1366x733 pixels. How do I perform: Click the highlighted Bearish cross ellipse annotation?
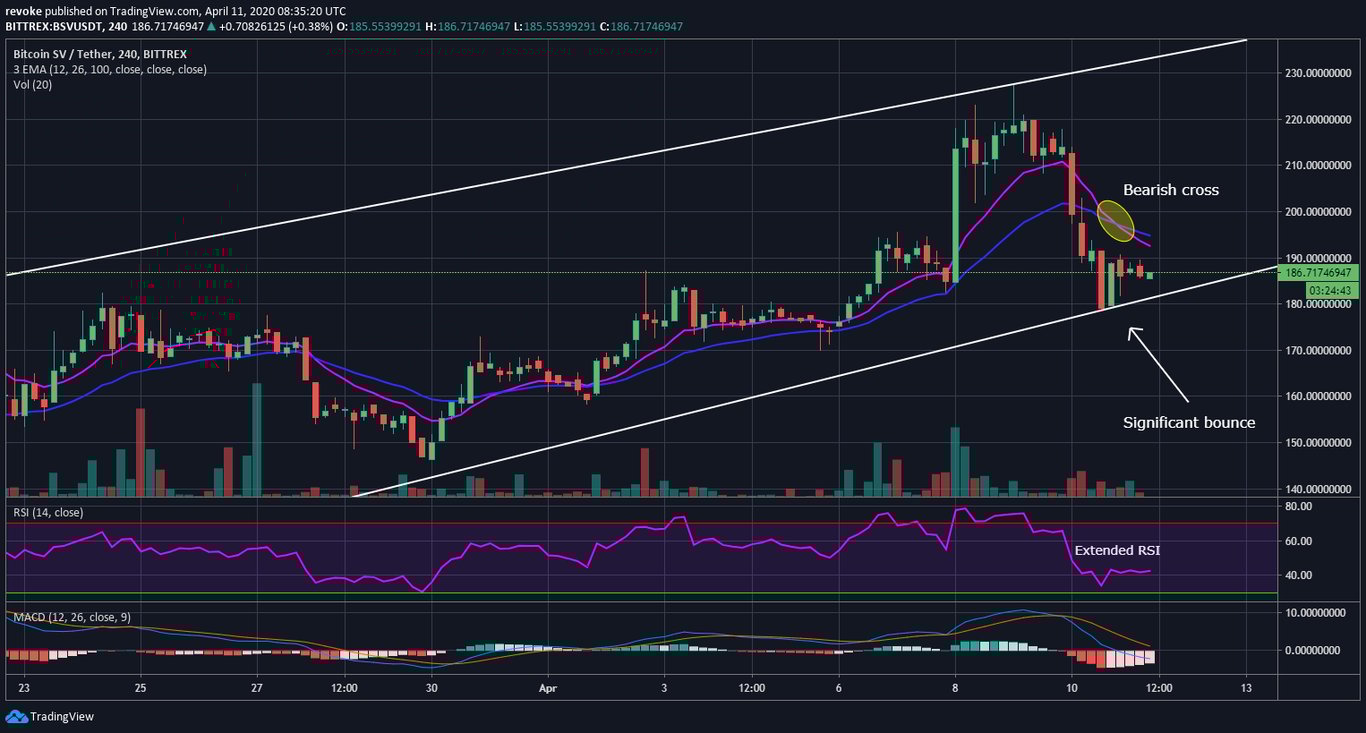[x=1116, y=219]
